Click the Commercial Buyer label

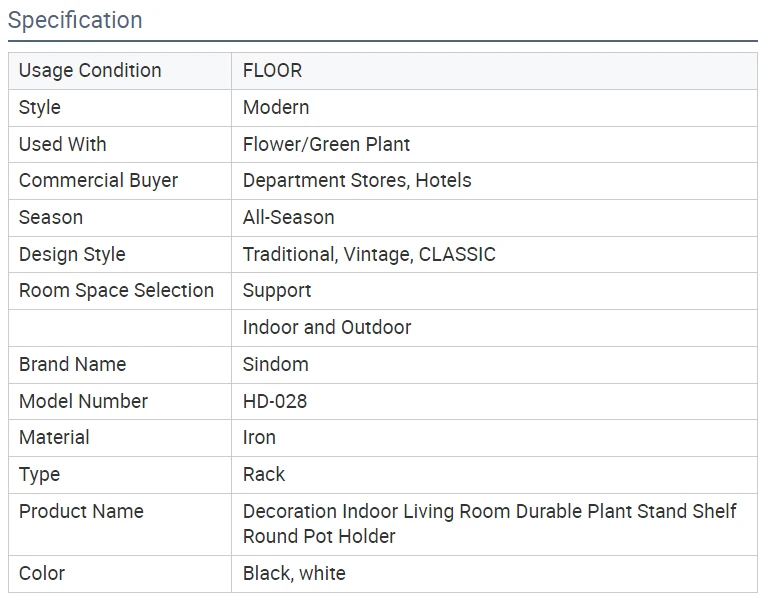coord(98,181)
